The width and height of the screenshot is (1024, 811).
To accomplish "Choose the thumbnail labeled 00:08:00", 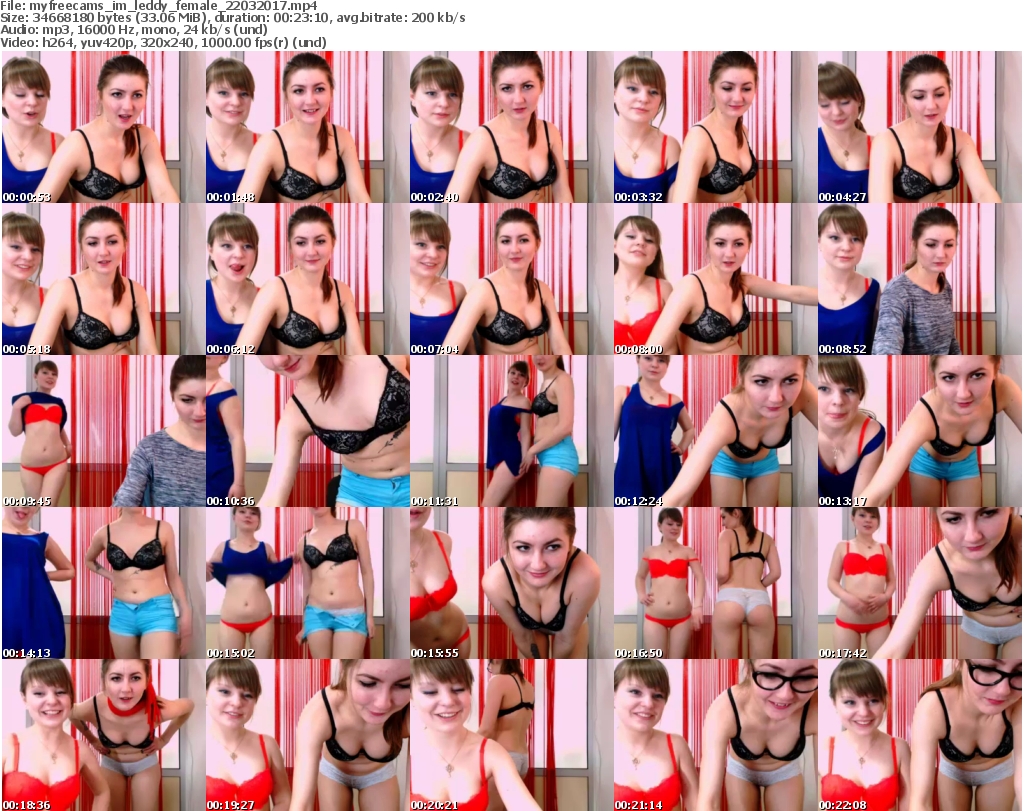I will click(x=715, y=279).
